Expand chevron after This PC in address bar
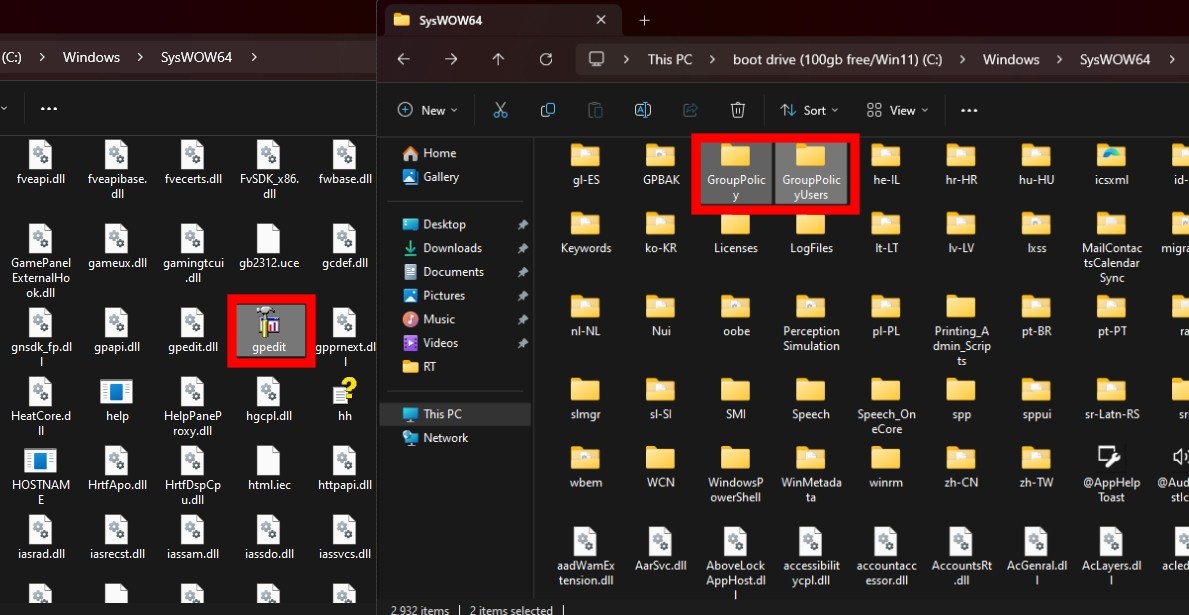 [712, 59]
